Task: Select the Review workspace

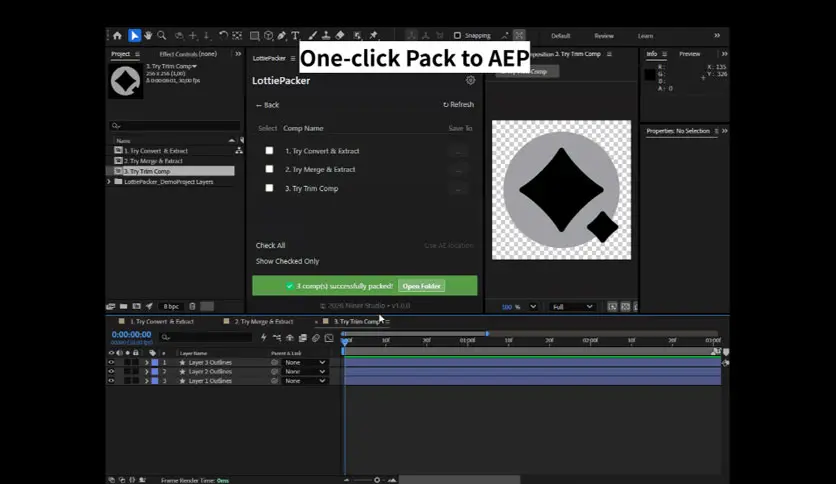Action: point(604,36)
